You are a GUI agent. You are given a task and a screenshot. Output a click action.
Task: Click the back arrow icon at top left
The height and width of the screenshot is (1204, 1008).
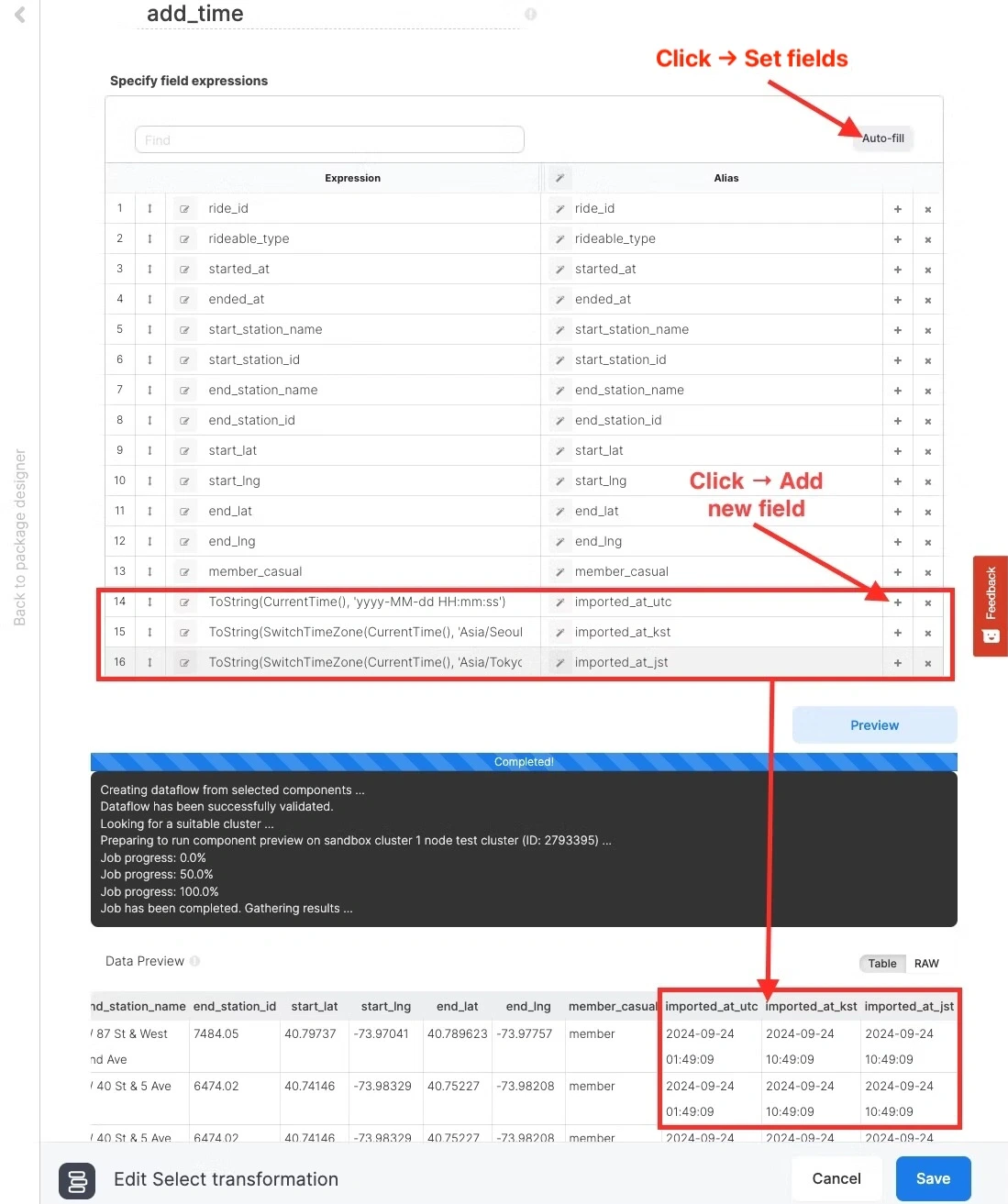(x=19, y=15)
